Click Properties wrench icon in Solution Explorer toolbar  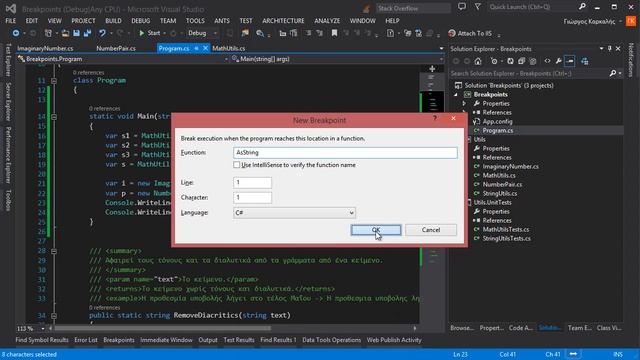click(x=558, y=61)
